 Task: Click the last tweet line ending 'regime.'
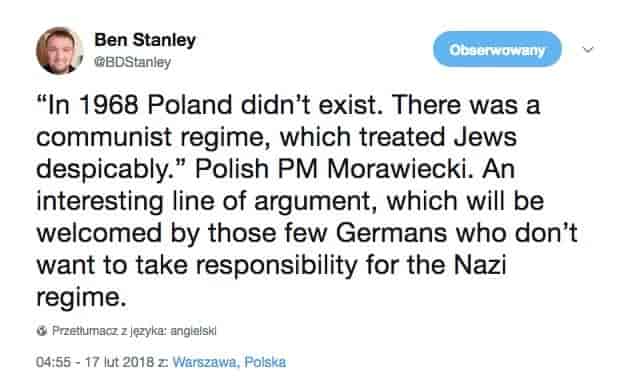coord(82,297)
